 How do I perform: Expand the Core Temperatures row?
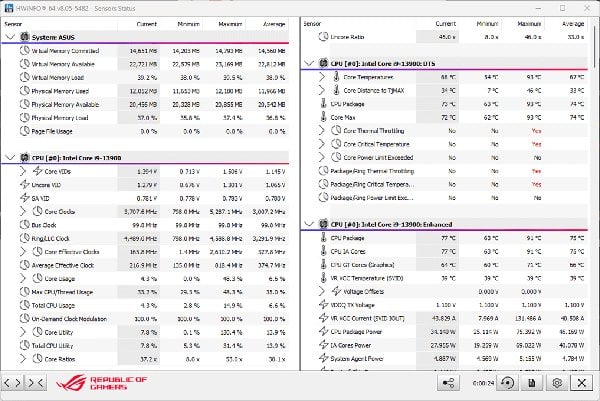click(x=322, y=77)
